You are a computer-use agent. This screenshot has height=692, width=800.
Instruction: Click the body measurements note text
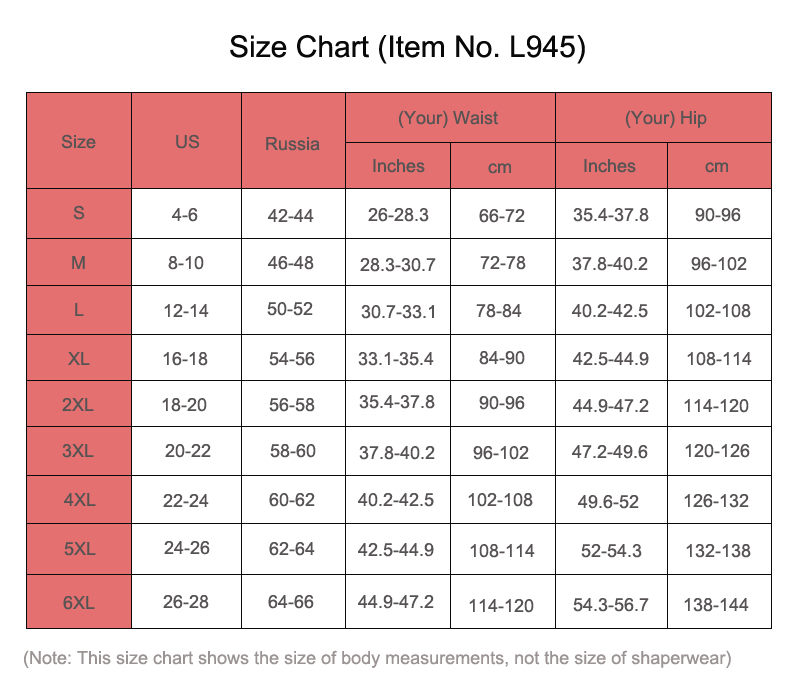(378, 658)
